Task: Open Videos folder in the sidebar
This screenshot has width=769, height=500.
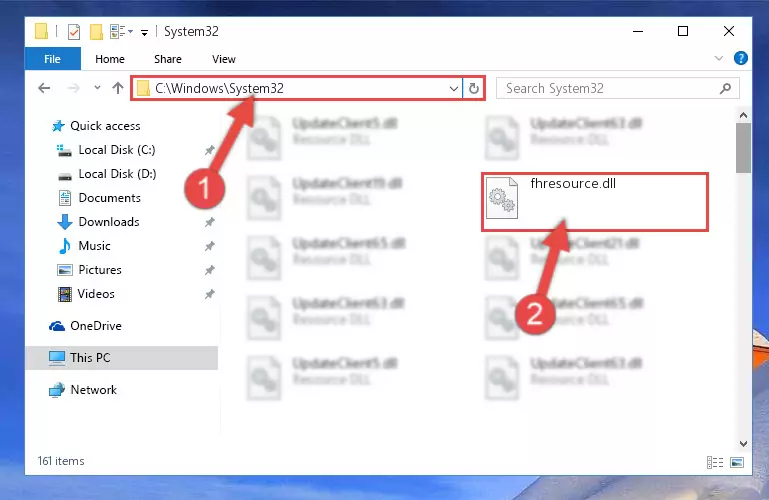Action: 96,294
